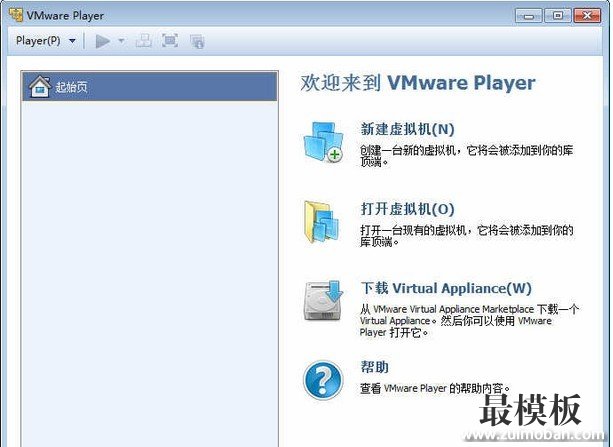Click the home icon beside 起始页
Viewport: 613px width, 447px height.
click(x=40, y=86)
